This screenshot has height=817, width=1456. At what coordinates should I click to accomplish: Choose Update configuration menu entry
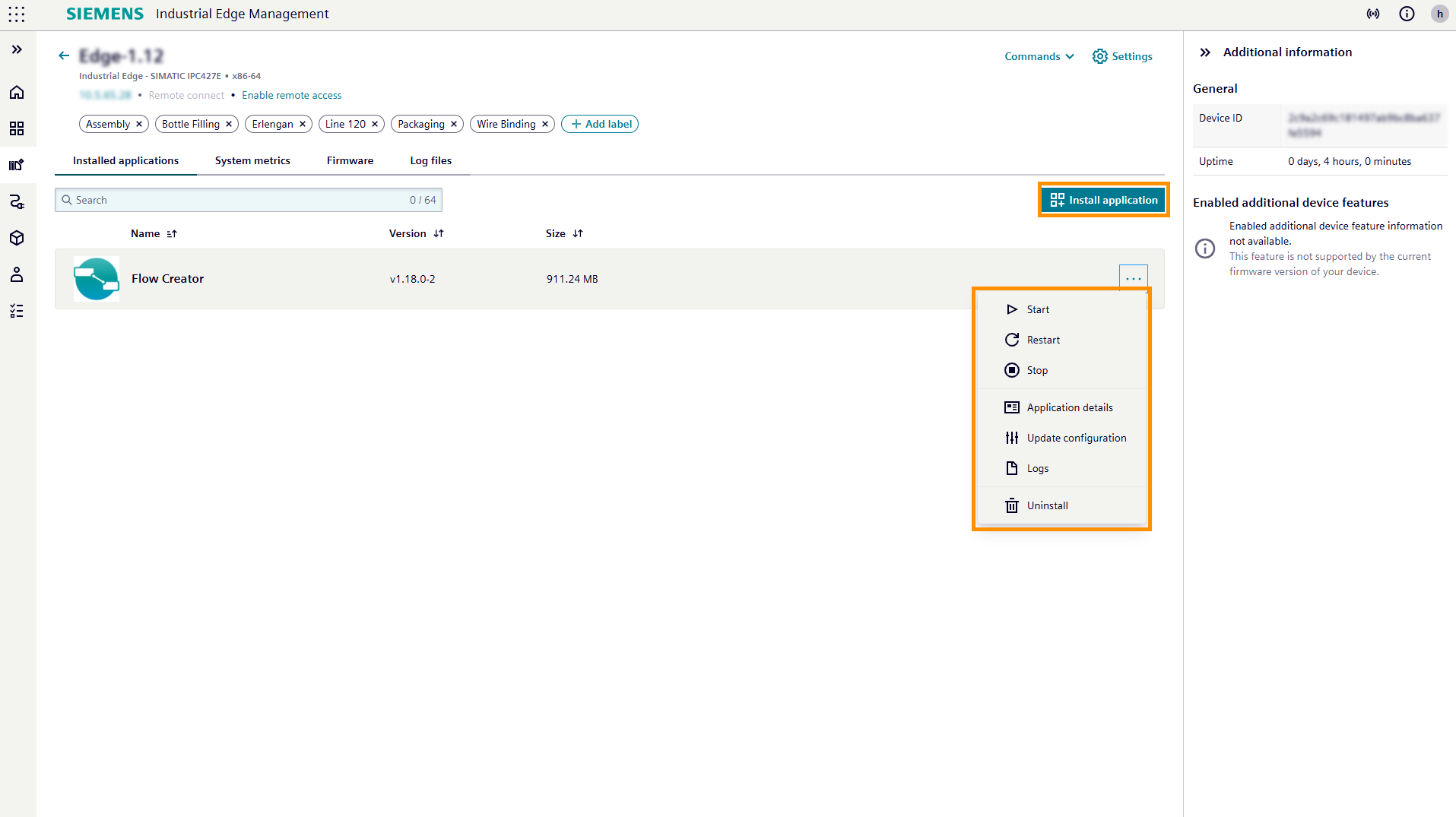point(1061,438)
